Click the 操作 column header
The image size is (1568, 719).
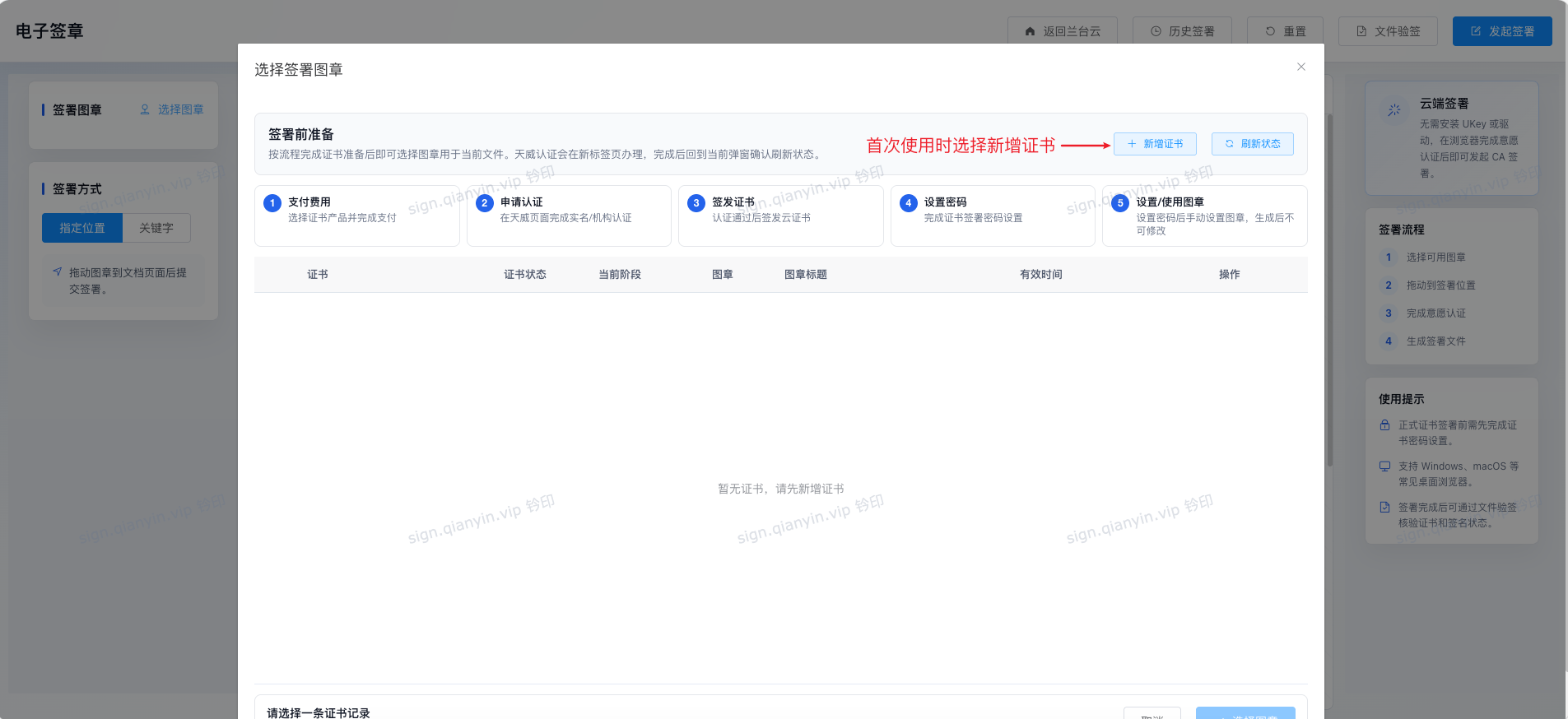pos(1230,275)
